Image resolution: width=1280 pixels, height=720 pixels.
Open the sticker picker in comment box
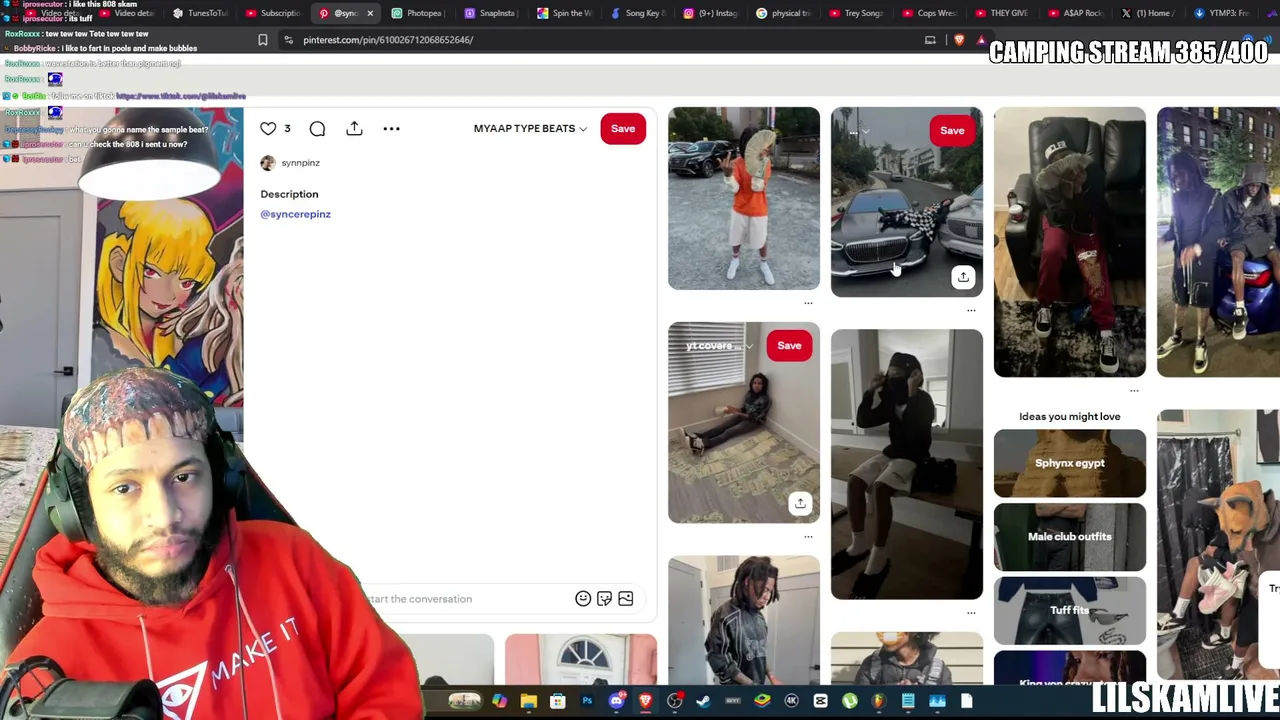click(x=604, y=598)
